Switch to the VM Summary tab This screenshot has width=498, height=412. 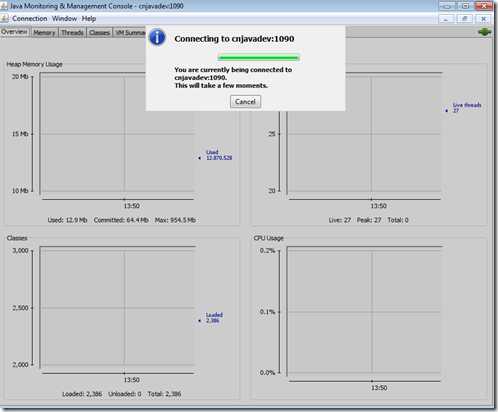[130, 32]
